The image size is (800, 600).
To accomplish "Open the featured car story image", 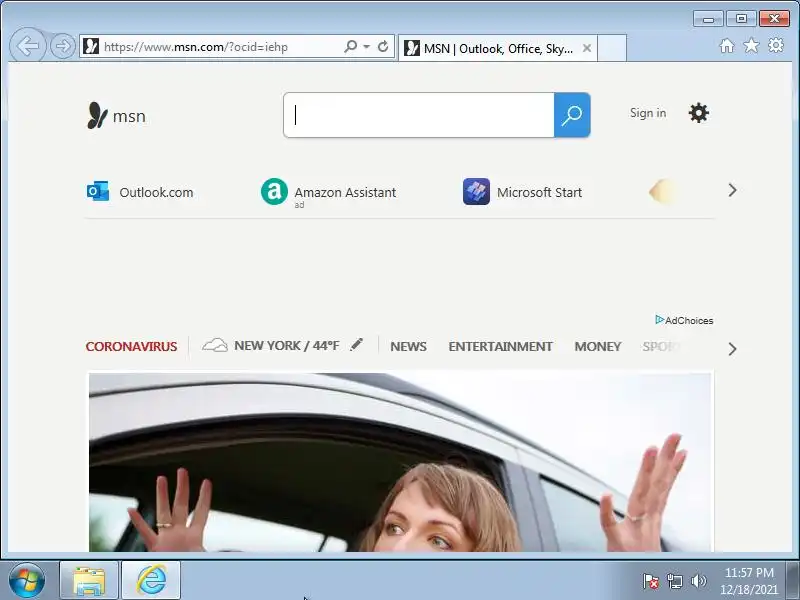I will point(400,462).
